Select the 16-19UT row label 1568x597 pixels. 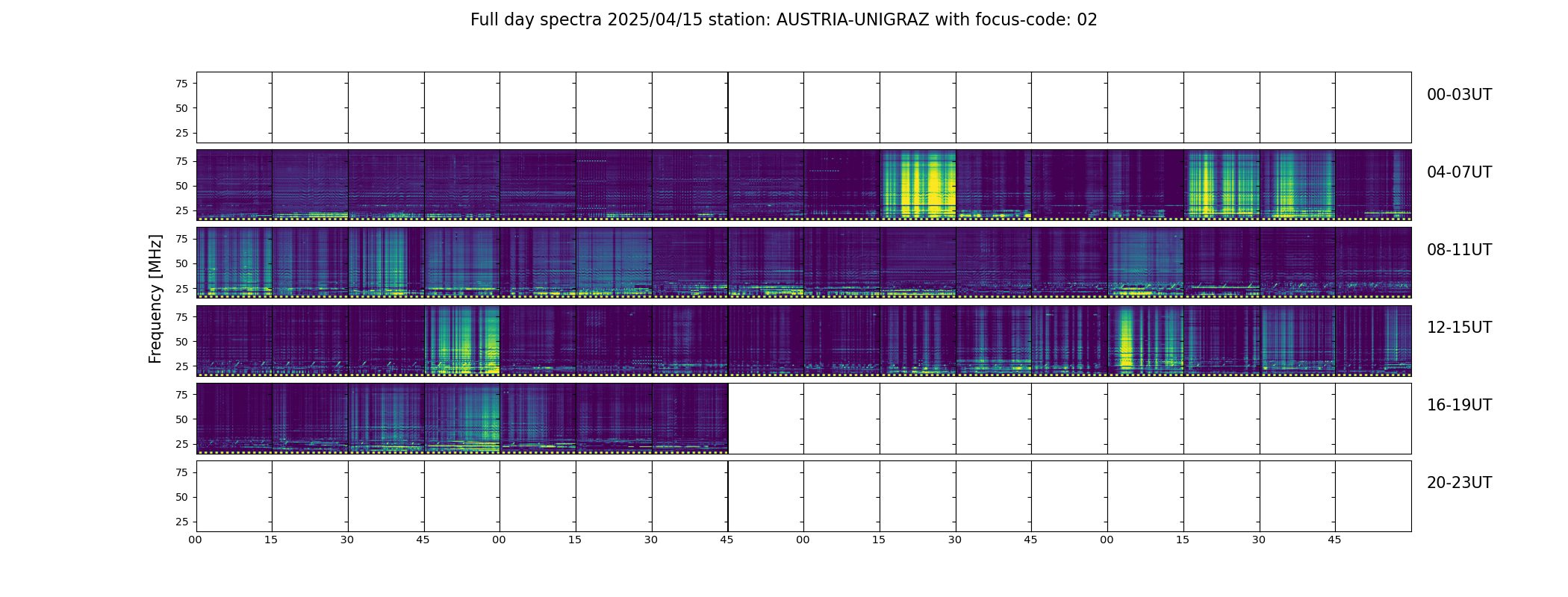[1459, 405]
